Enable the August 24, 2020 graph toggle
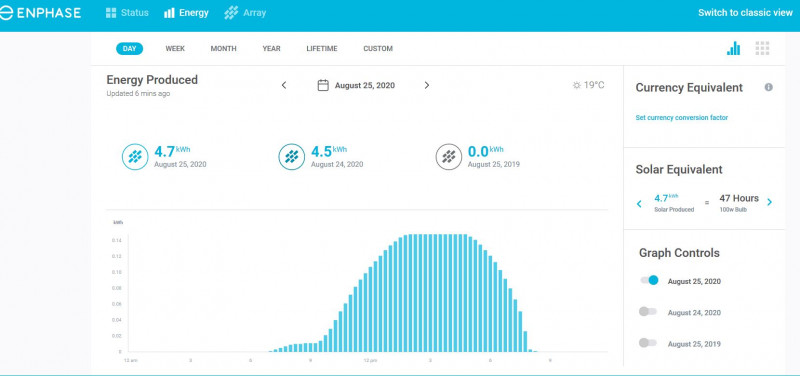 click(648, 312)
